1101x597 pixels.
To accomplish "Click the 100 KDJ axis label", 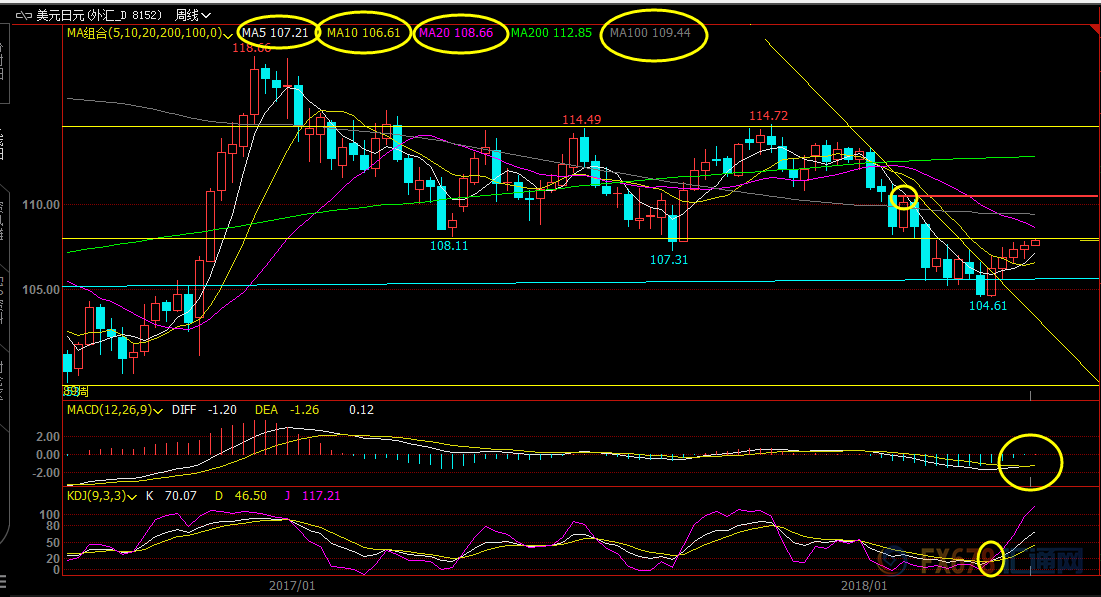I will click(50, 515).
